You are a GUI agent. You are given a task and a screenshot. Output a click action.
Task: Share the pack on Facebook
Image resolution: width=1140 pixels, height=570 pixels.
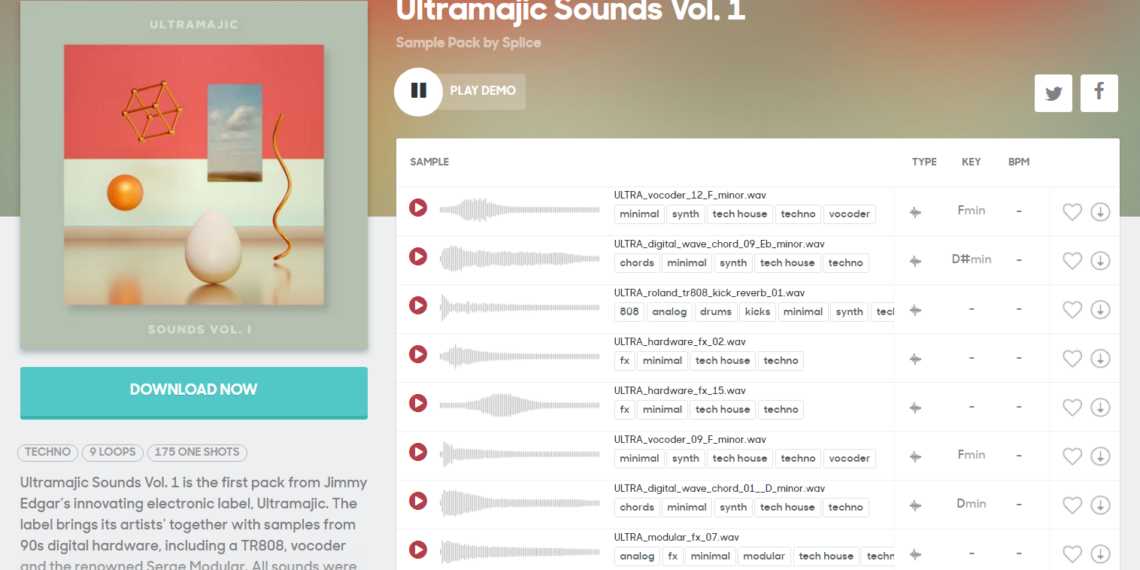tap(1099, 93)
